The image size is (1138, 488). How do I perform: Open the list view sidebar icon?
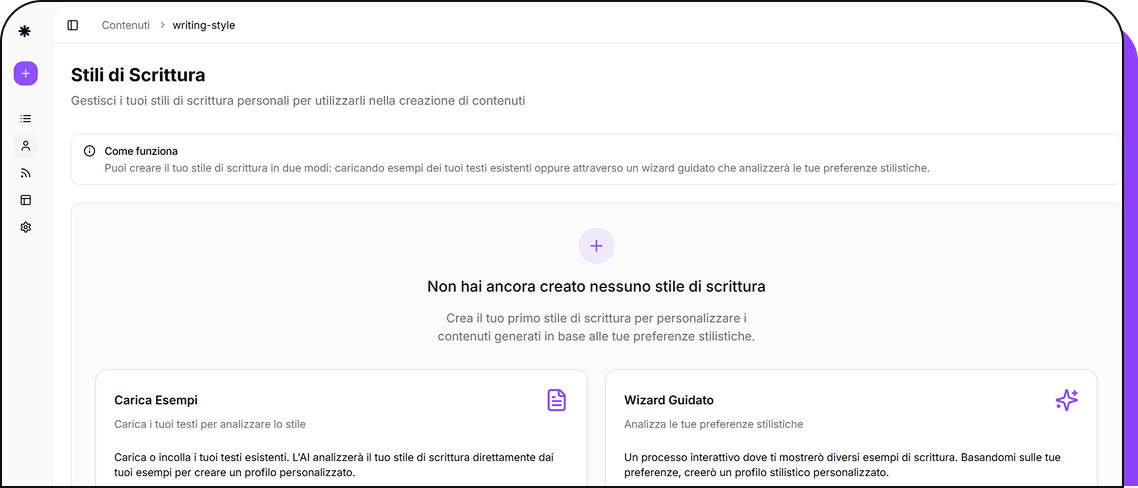[x=26, y=118]
